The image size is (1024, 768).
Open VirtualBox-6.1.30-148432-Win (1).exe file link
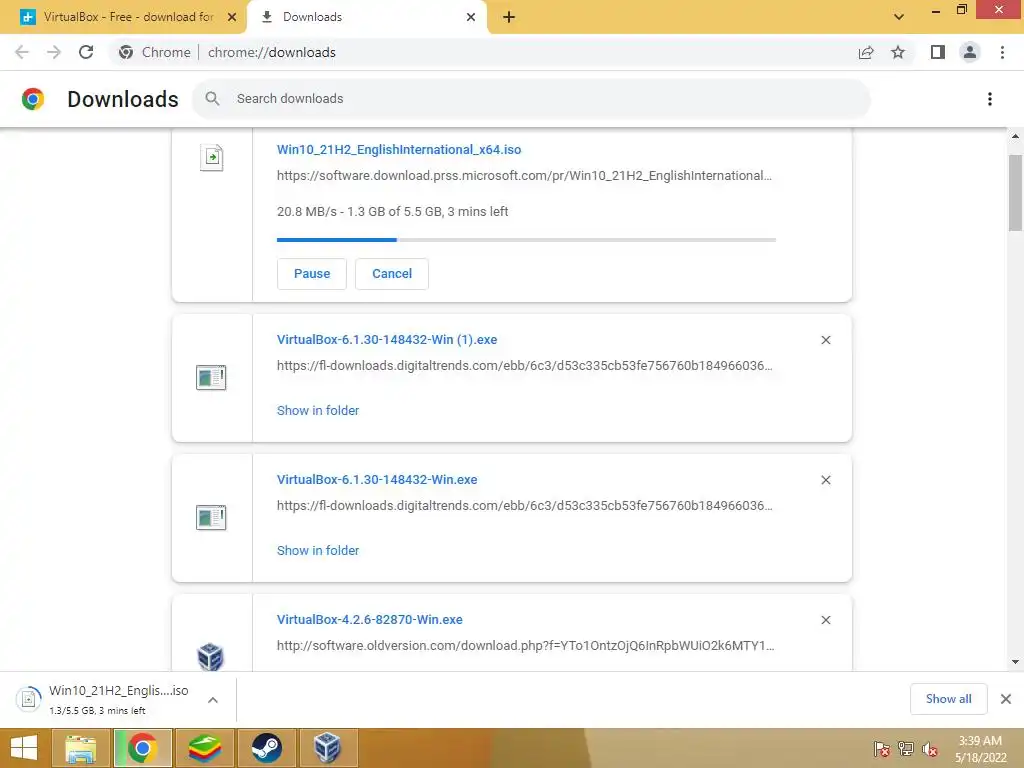387,340
